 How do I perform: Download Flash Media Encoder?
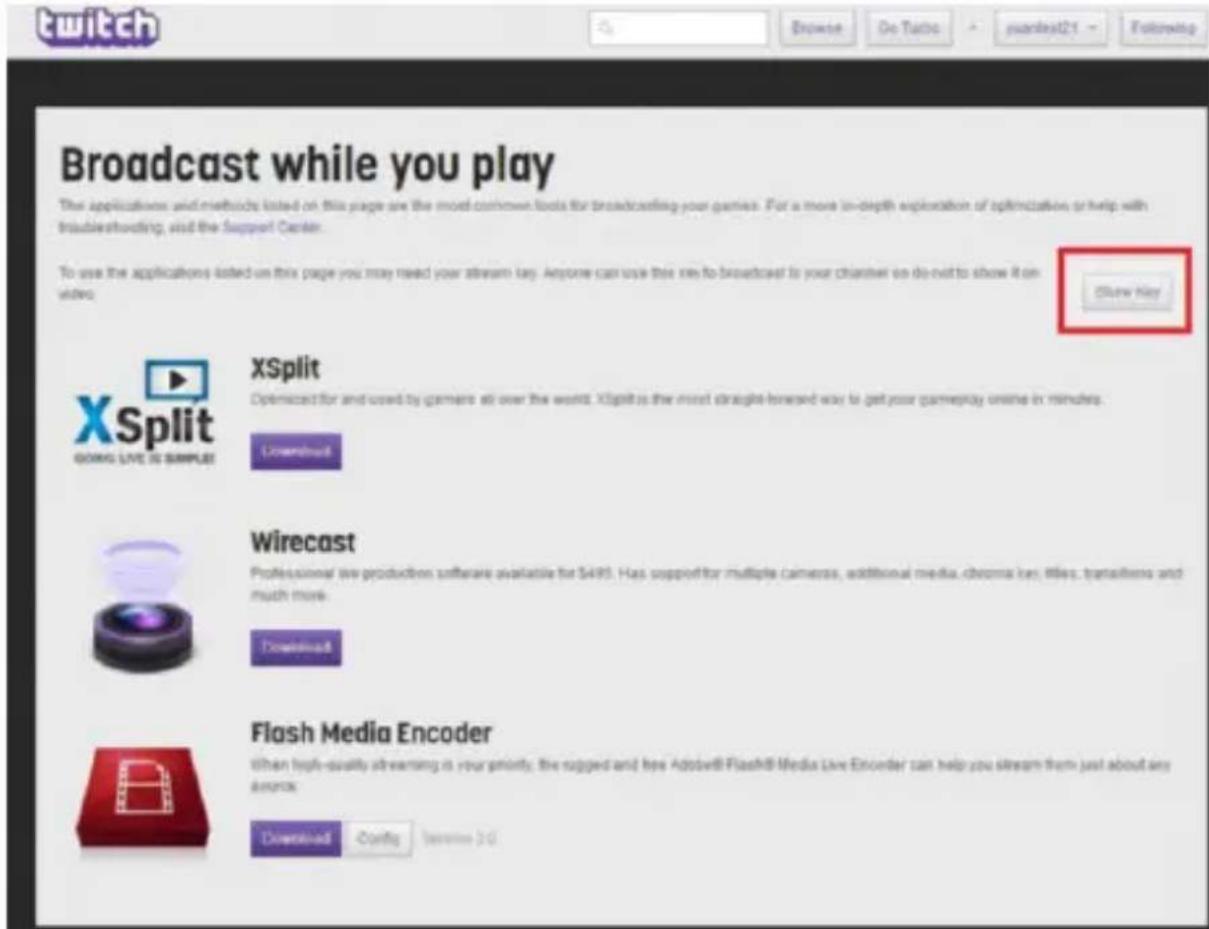click(295, 840)
